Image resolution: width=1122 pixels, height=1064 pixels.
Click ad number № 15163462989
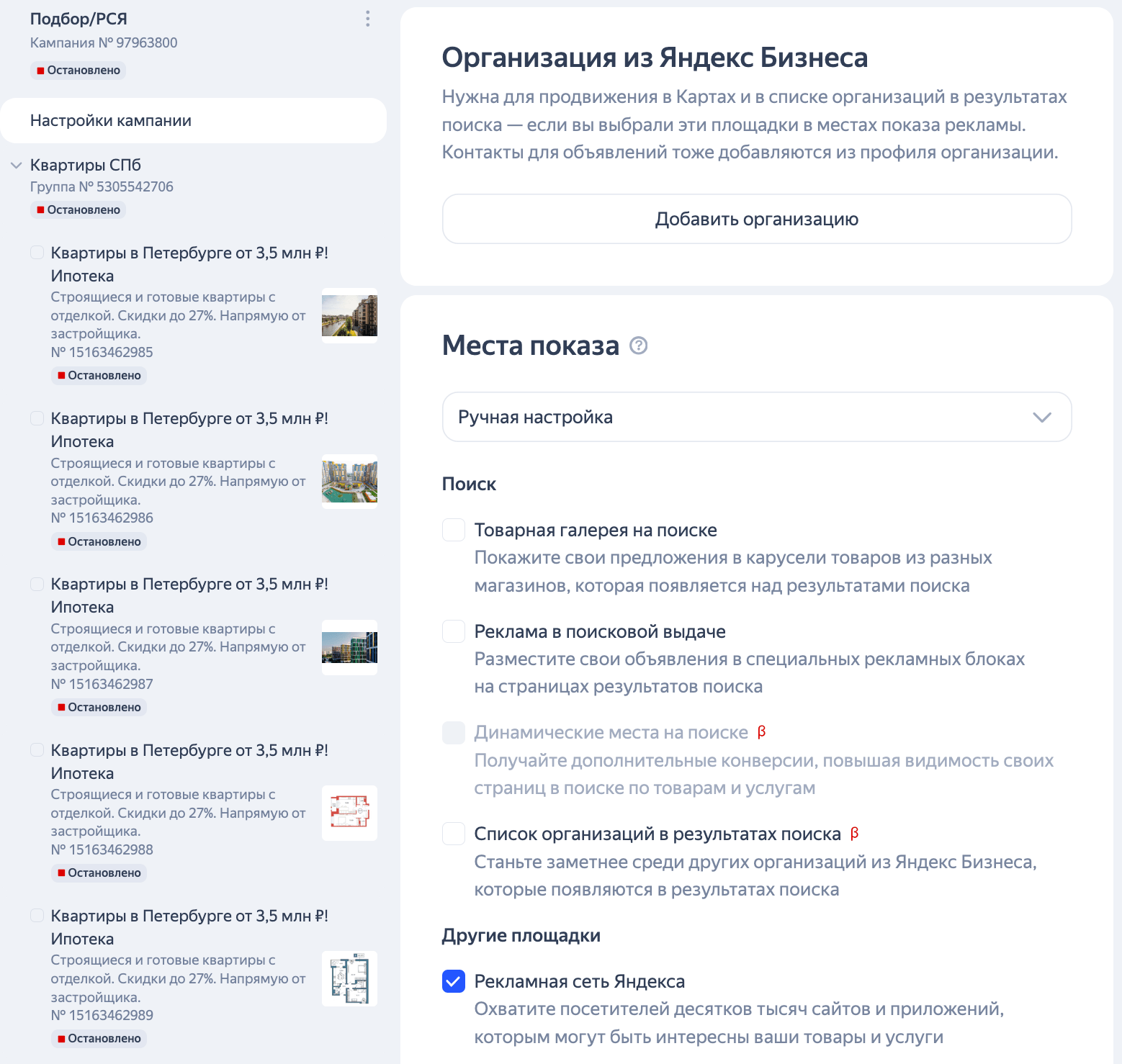(x=102, y=1015)
